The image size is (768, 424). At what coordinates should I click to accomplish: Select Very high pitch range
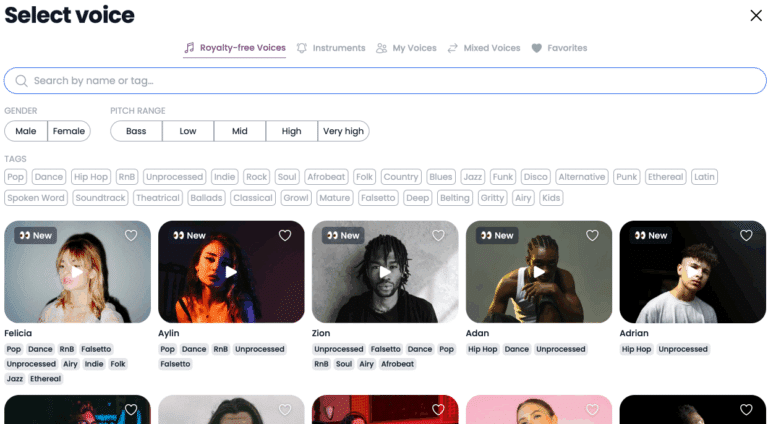point(343,131)
